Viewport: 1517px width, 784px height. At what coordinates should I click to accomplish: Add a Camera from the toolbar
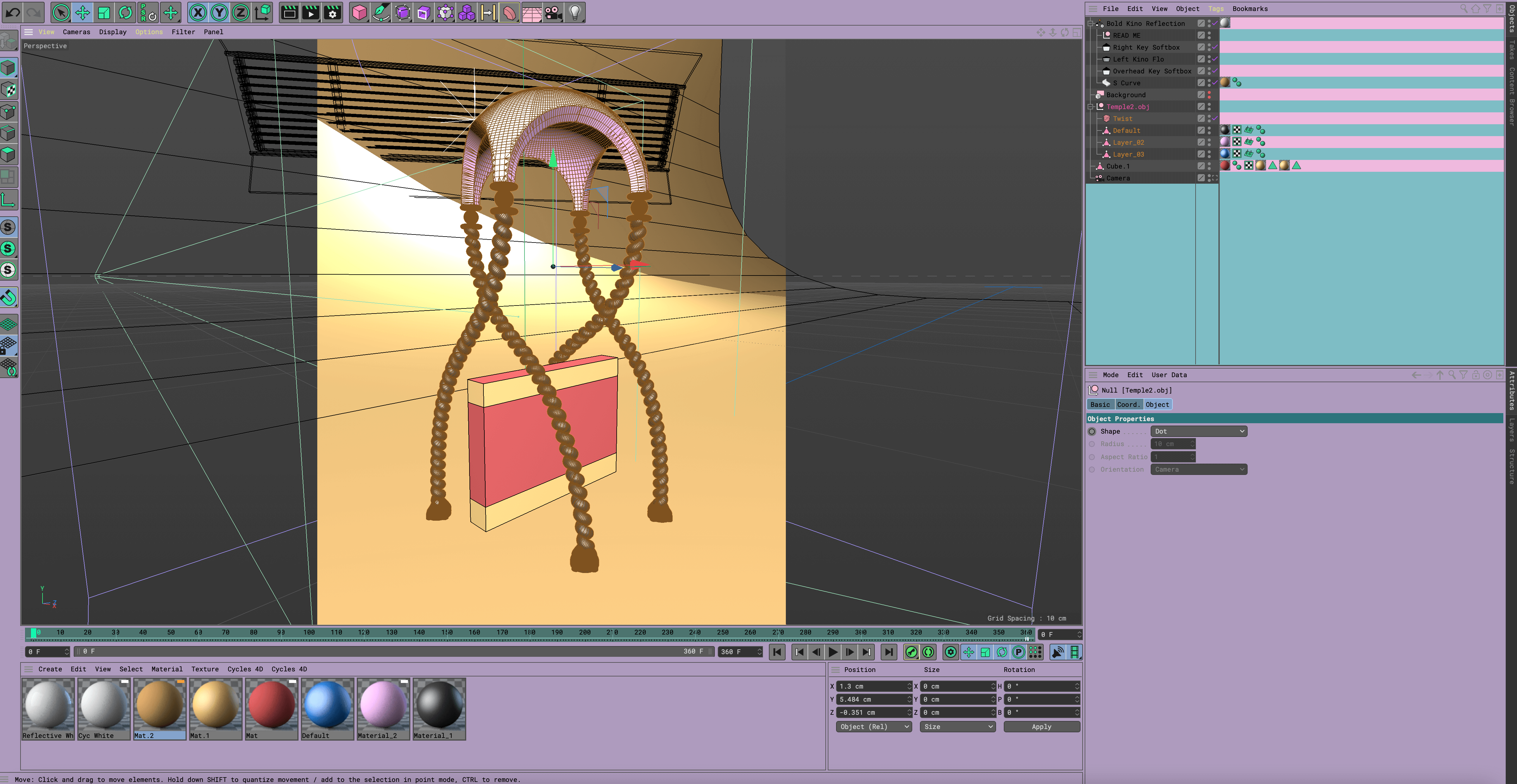[x=554, y=12]
